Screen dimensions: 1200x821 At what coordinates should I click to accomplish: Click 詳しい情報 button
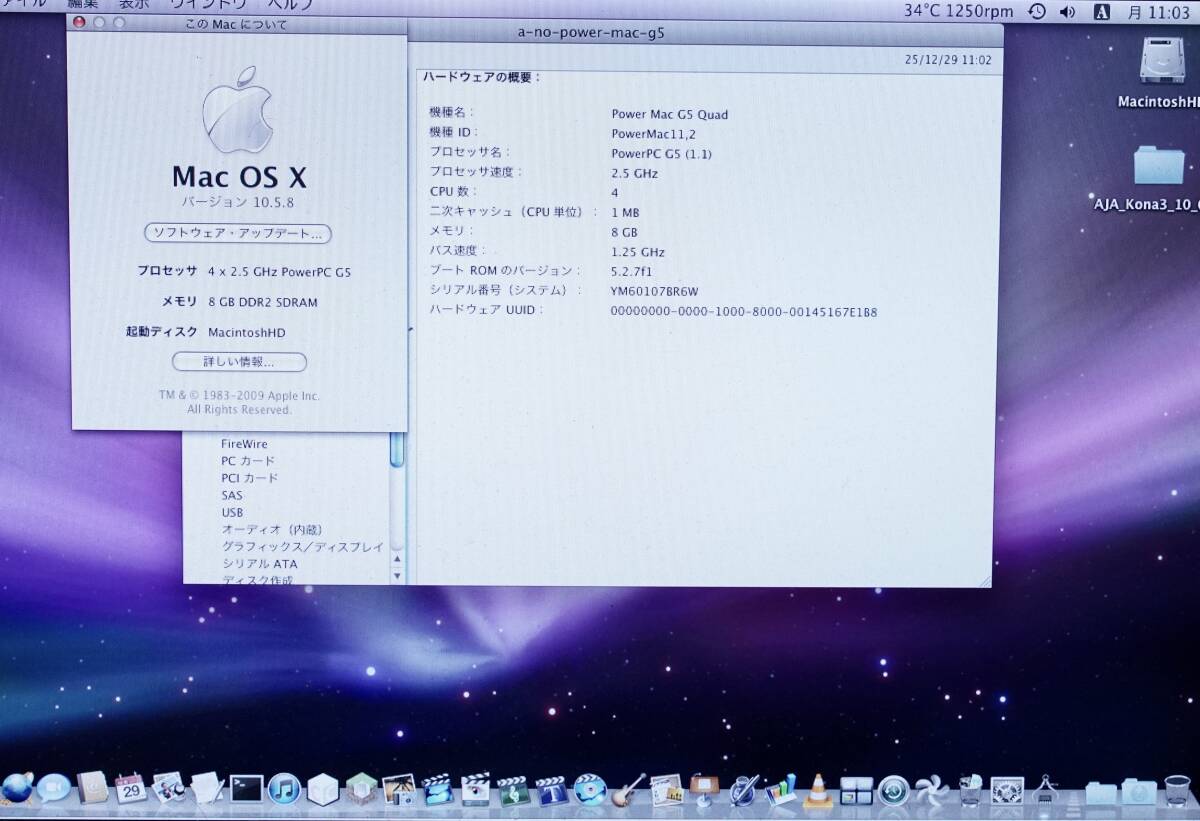(x=239, y=362)
